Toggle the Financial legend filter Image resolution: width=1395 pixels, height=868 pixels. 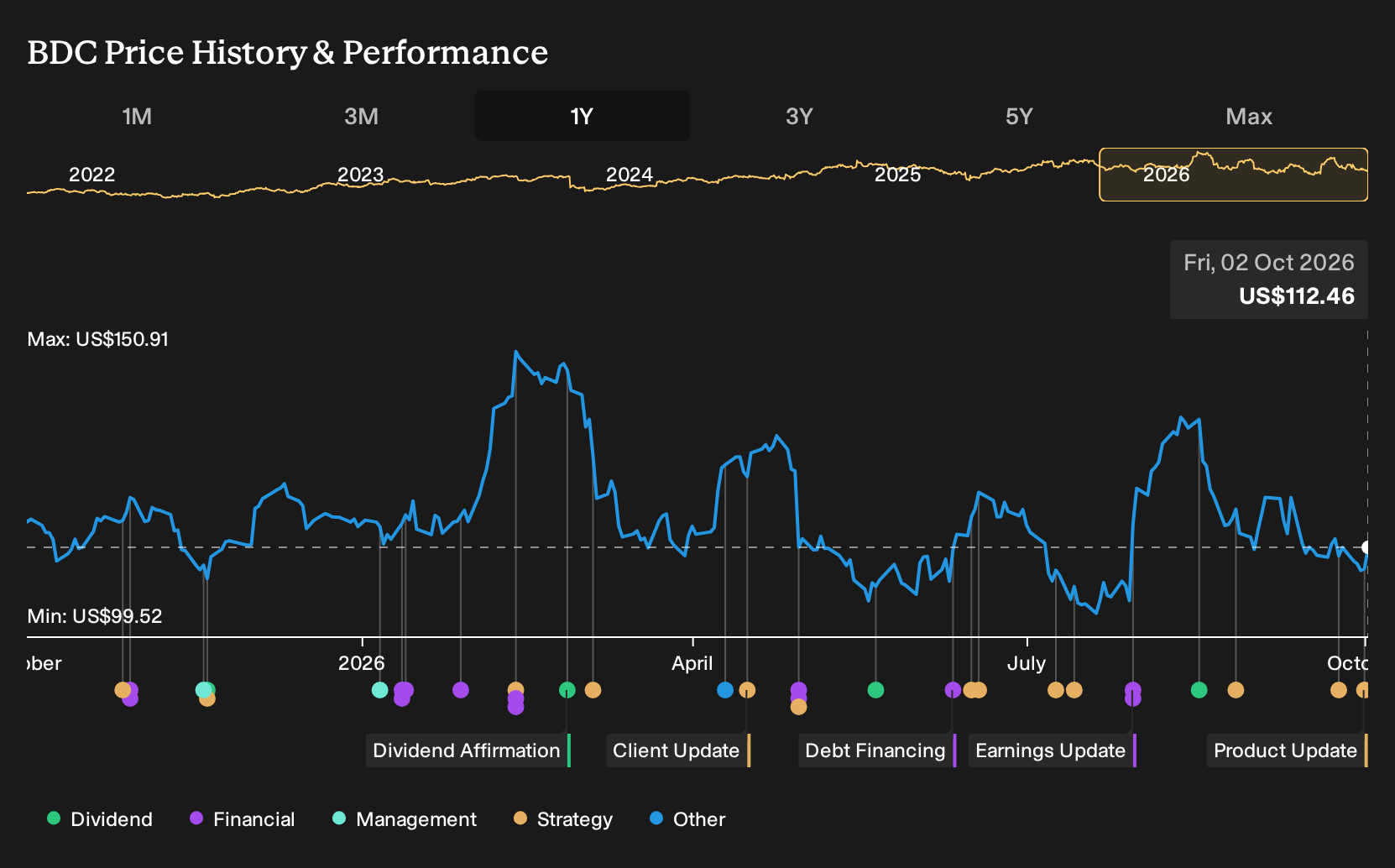pos(243,819)
